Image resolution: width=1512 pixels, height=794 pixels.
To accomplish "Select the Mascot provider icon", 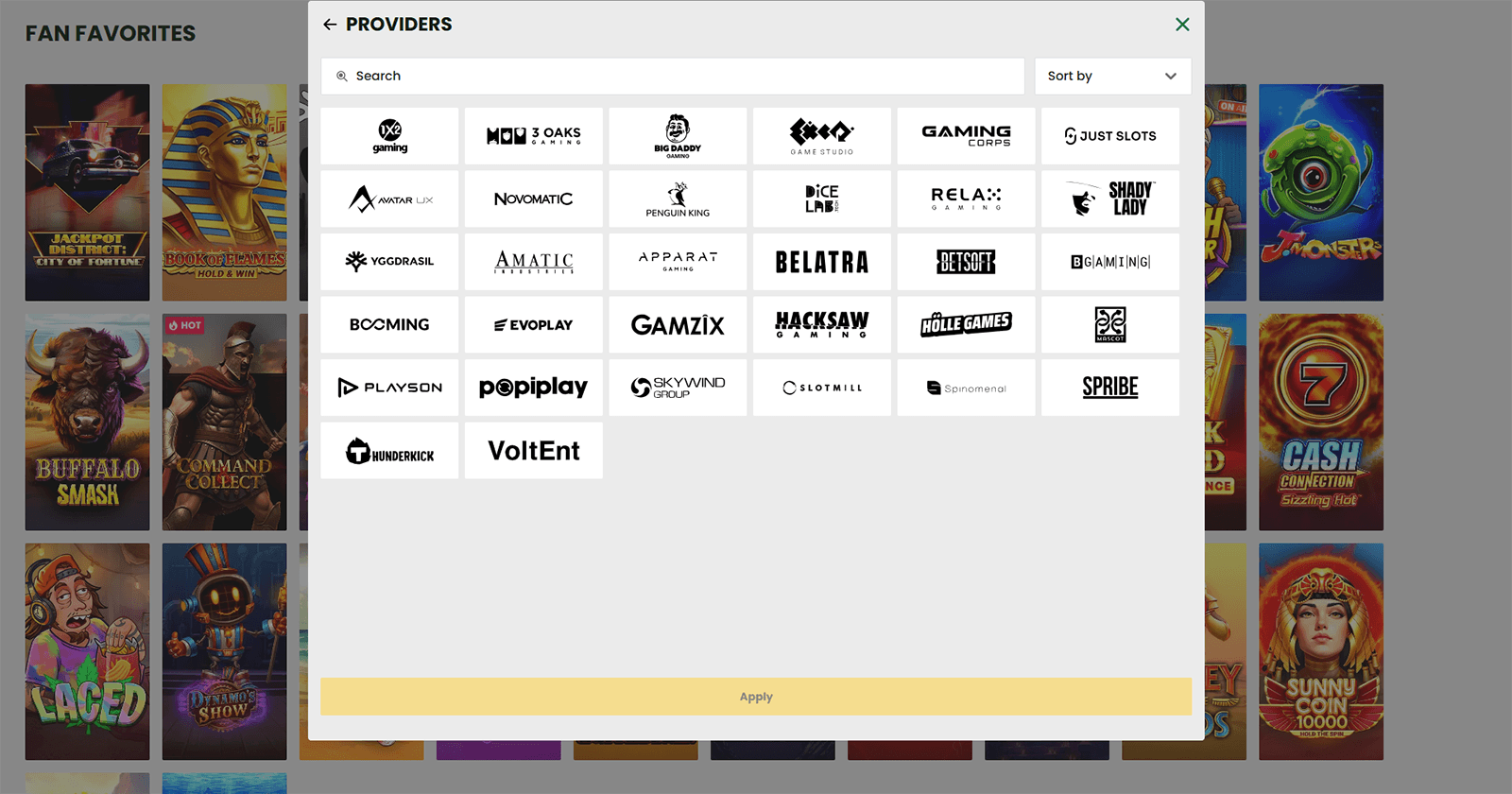I will (x=1110, y=324).
